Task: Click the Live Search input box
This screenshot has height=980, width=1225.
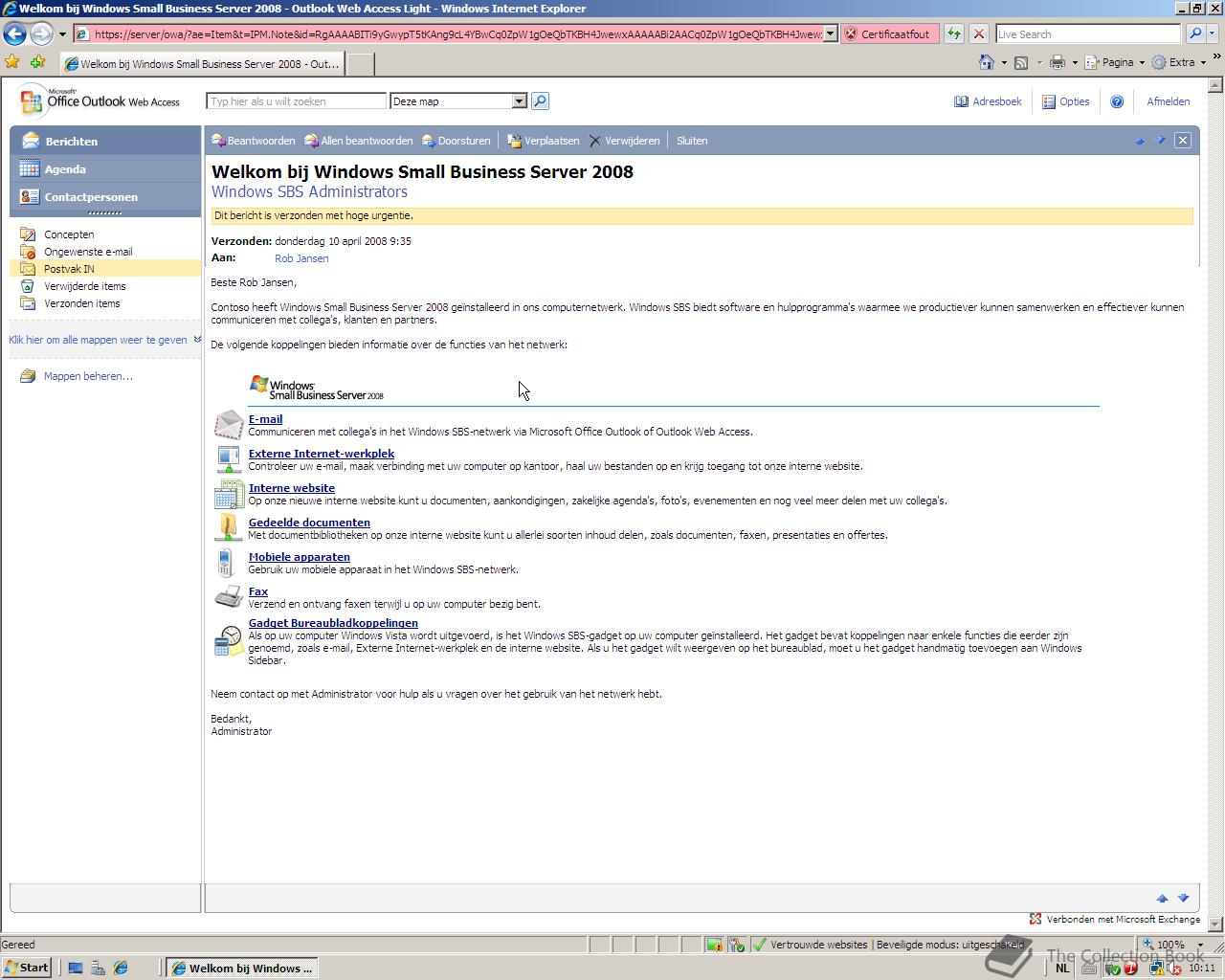Action: (1088, 33)
